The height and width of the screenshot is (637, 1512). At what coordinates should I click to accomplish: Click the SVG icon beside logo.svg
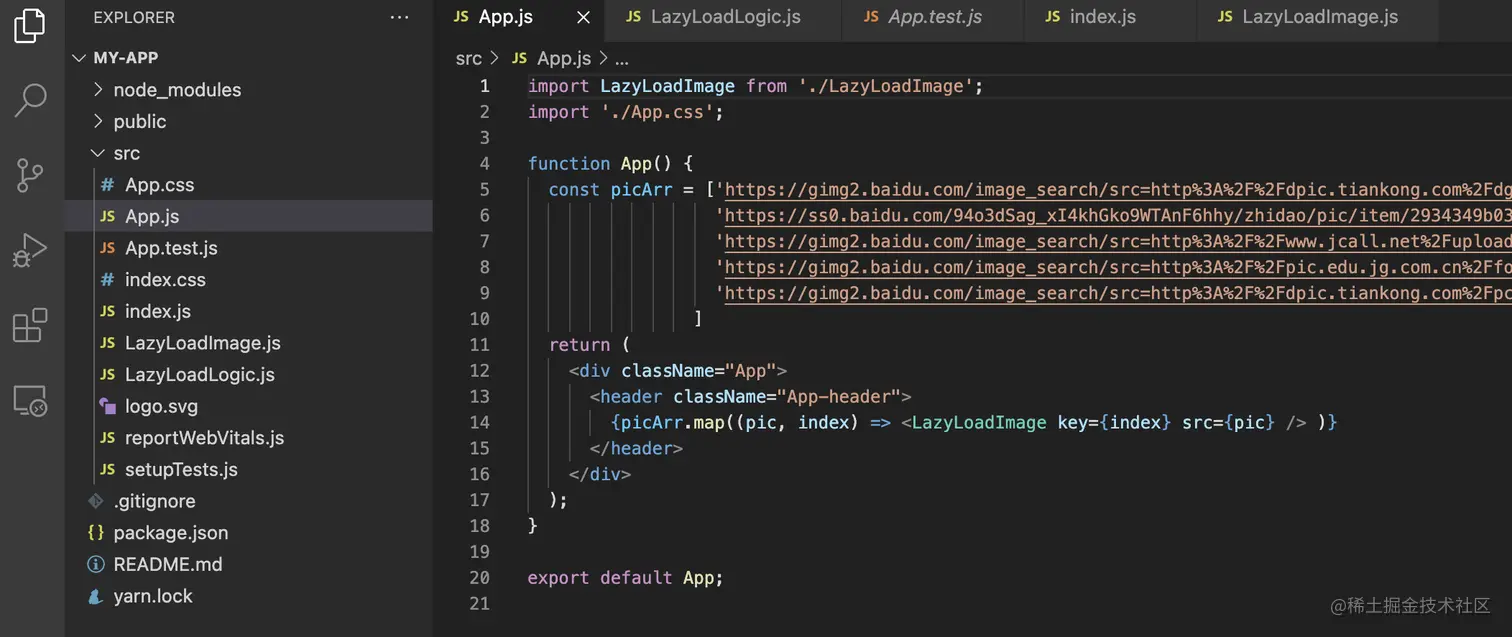click(107, 406)
